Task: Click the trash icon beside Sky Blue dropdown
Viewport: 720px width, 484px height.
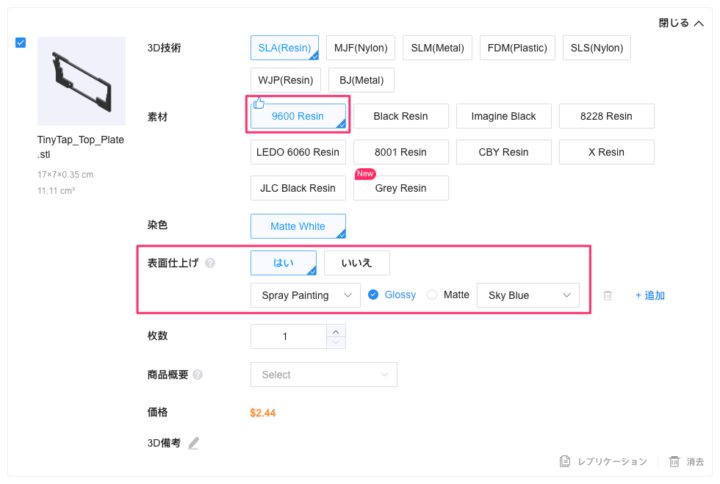Action: point(607,296)
